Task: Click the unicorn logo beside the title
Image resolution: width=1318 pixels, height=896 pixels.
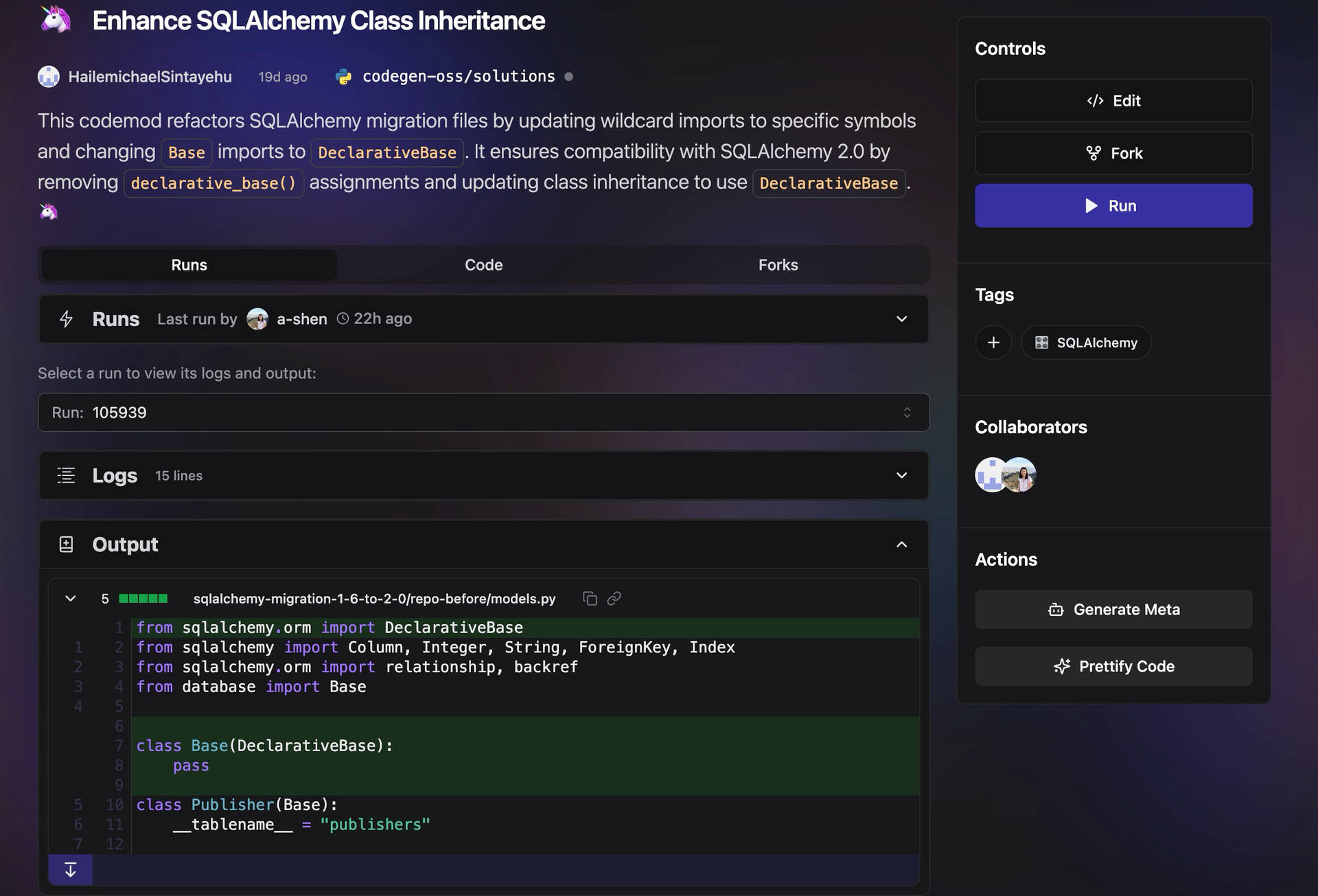Action: click(x=56, y=19)
